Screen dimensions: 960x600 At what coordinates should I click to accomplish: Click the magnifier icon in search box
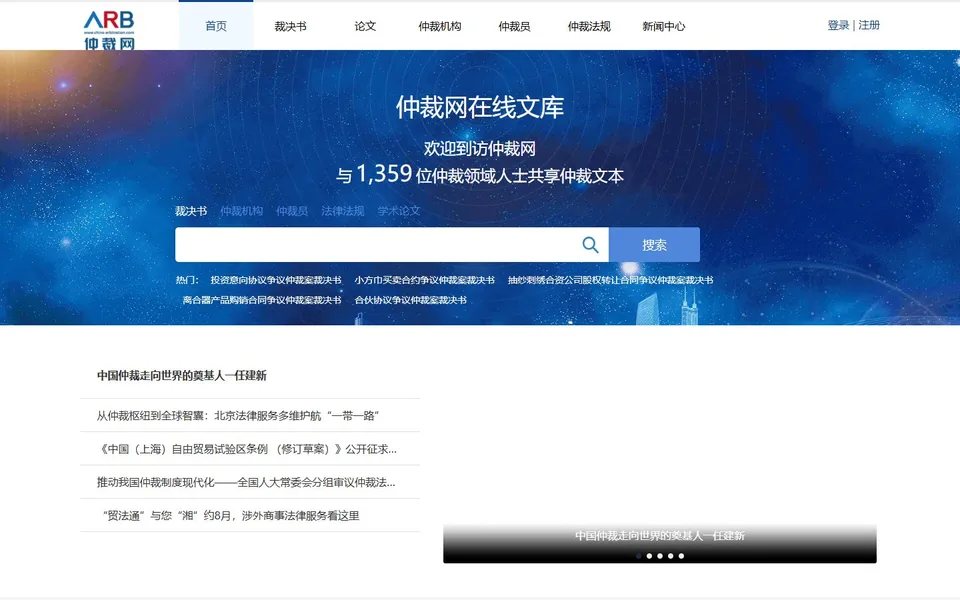tap(590, 245)
